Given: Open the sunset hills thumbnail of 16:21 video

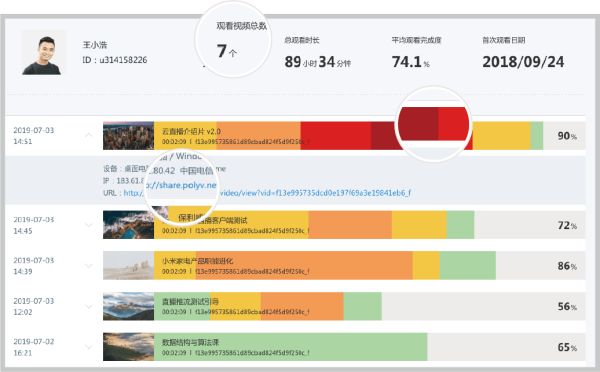Looking at the screenshot, I should pos(128,347).
